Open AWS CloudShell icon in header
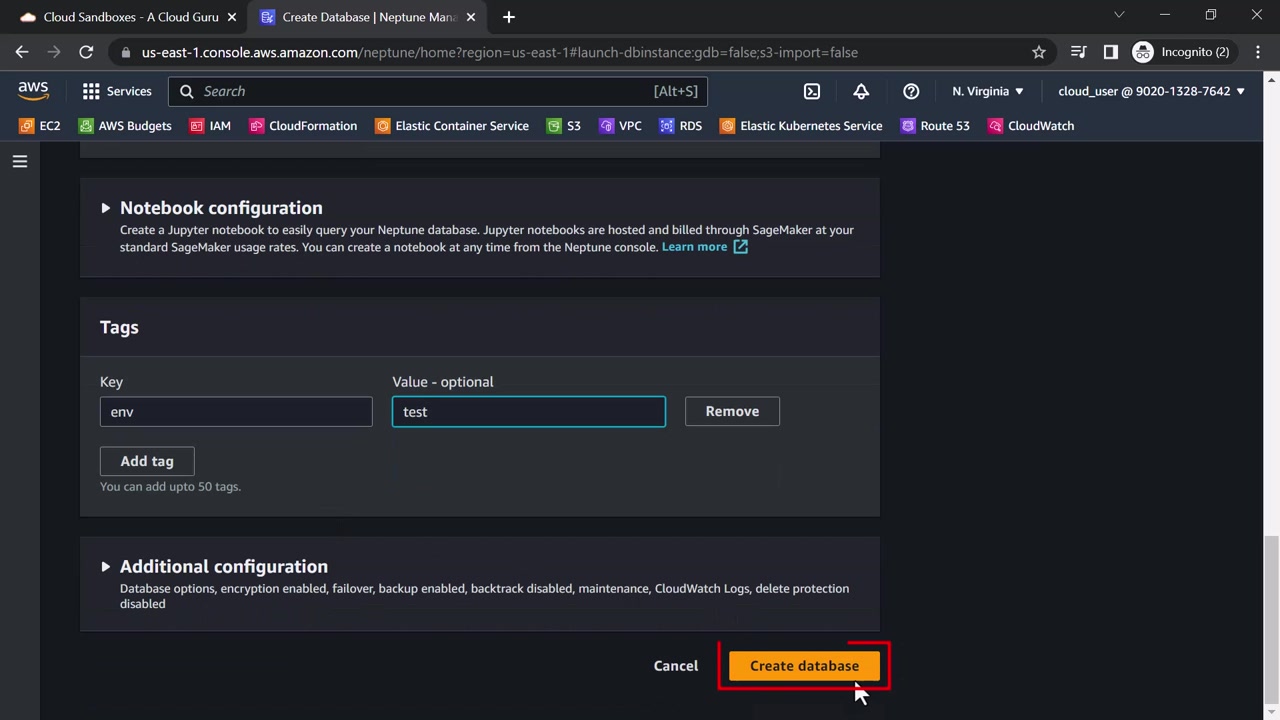Image resolution: width=1280 pixels, height=720 pixels. click(812, 91)
